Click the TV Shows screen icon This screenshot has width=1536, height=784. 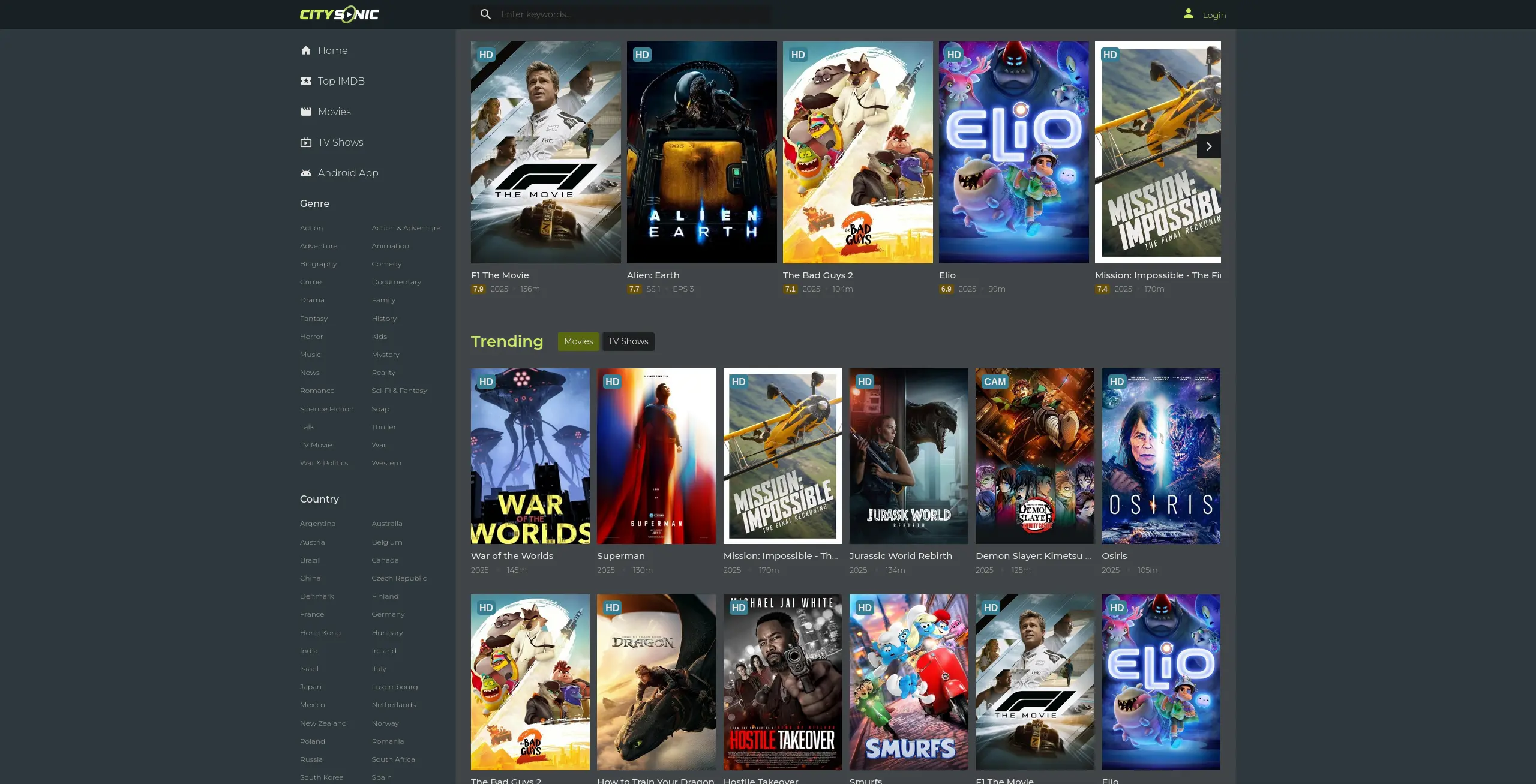point(306,142)
